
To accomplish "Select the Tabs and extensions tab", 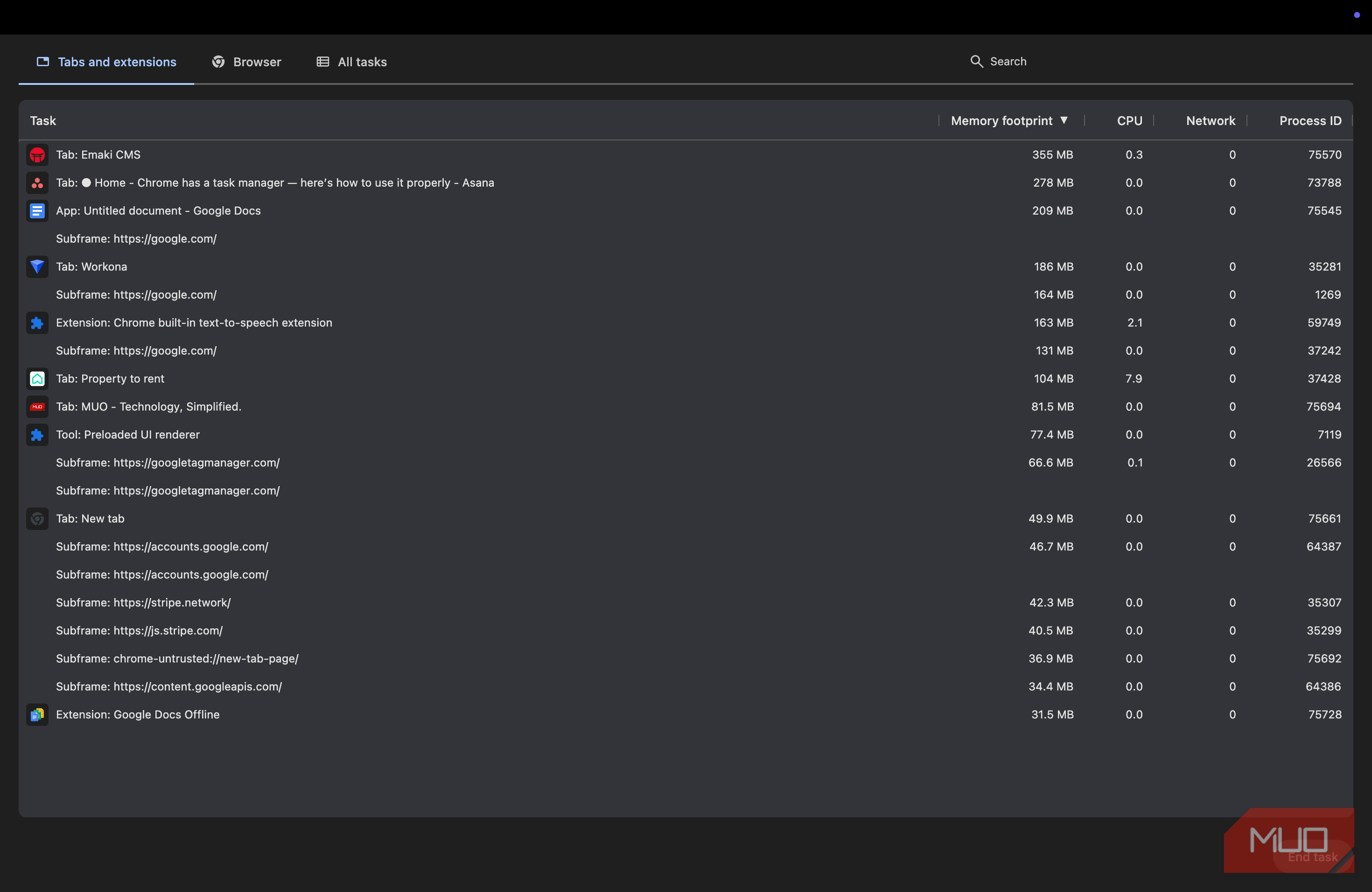I will coord(106,62).
